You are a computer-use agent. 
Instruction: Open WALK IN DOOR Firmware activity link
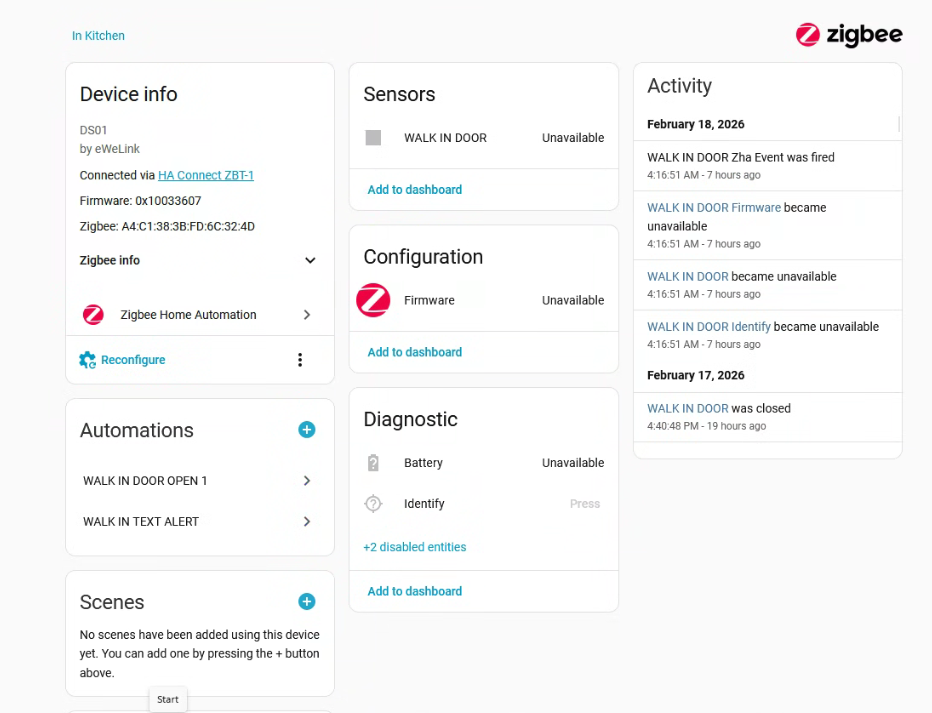click(x=714, y=208)
